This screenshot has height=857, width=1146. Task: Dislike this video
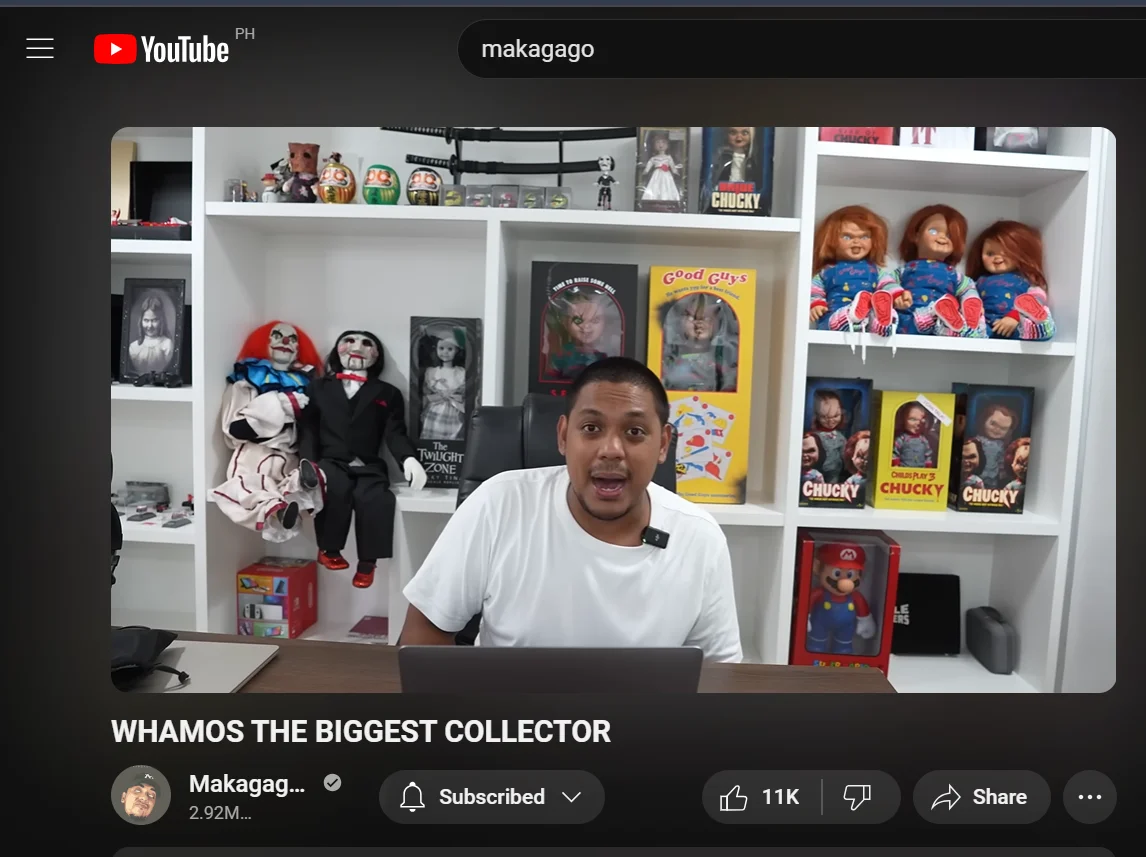coord(860,796)
